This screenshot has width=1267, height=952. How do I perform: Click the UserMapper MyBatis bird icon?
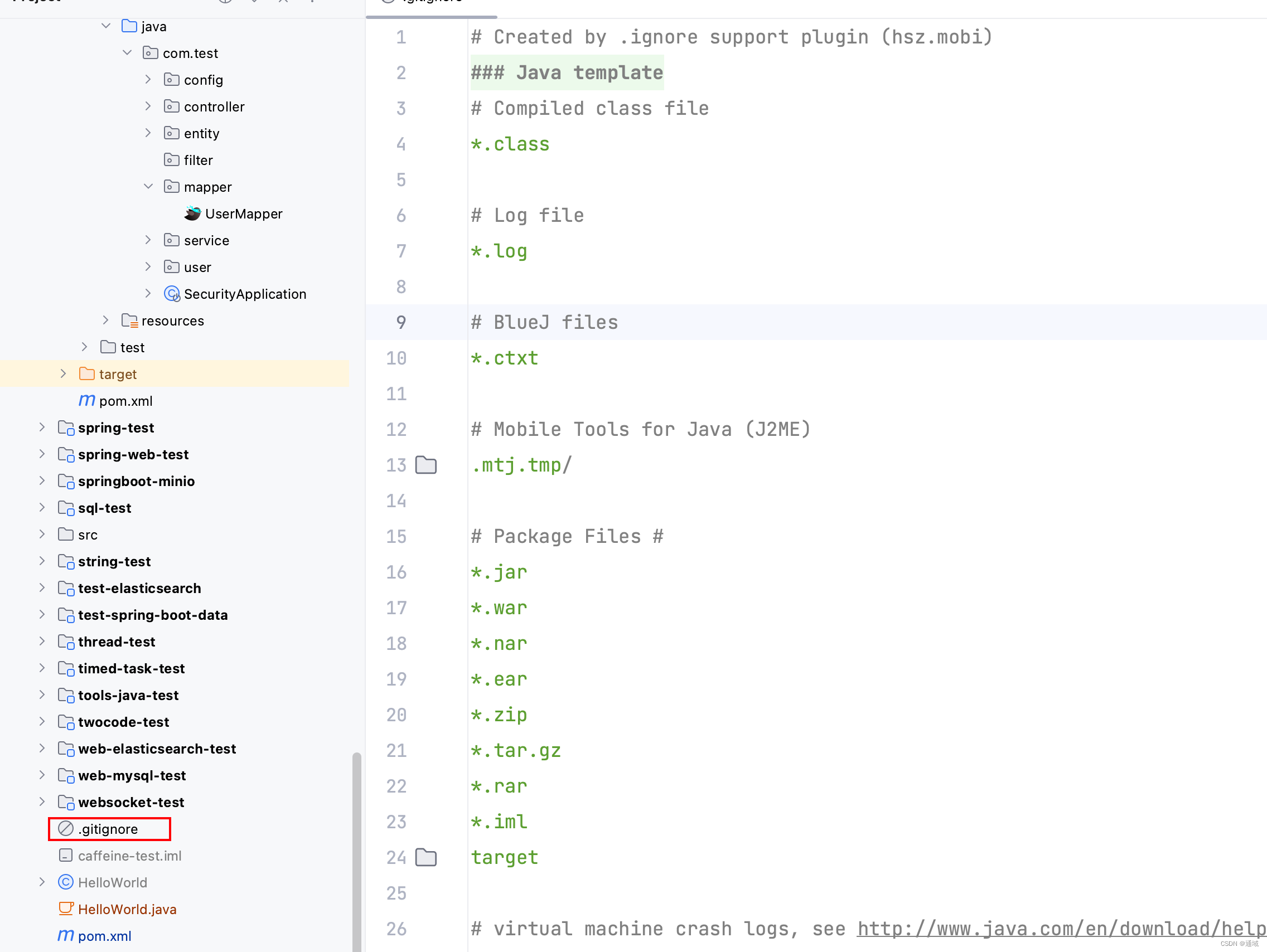(193, 213)
